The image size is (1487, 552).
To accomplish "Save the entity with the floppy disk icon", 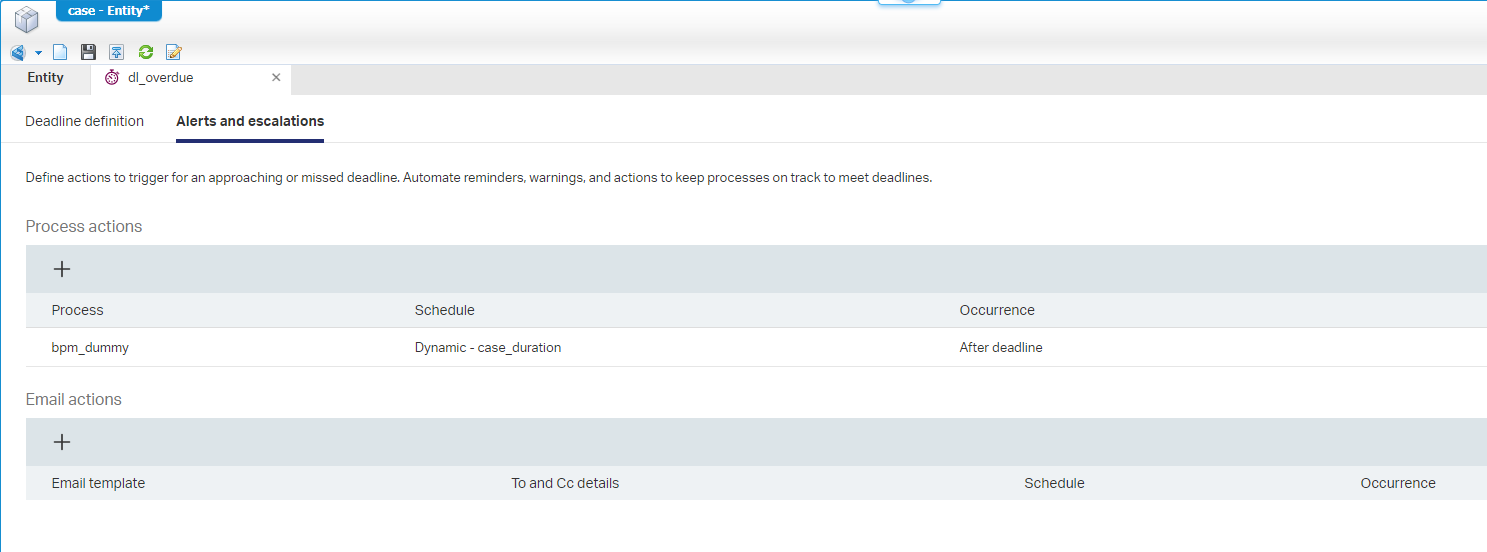I will pyautogui.click(x=88, y=52).
